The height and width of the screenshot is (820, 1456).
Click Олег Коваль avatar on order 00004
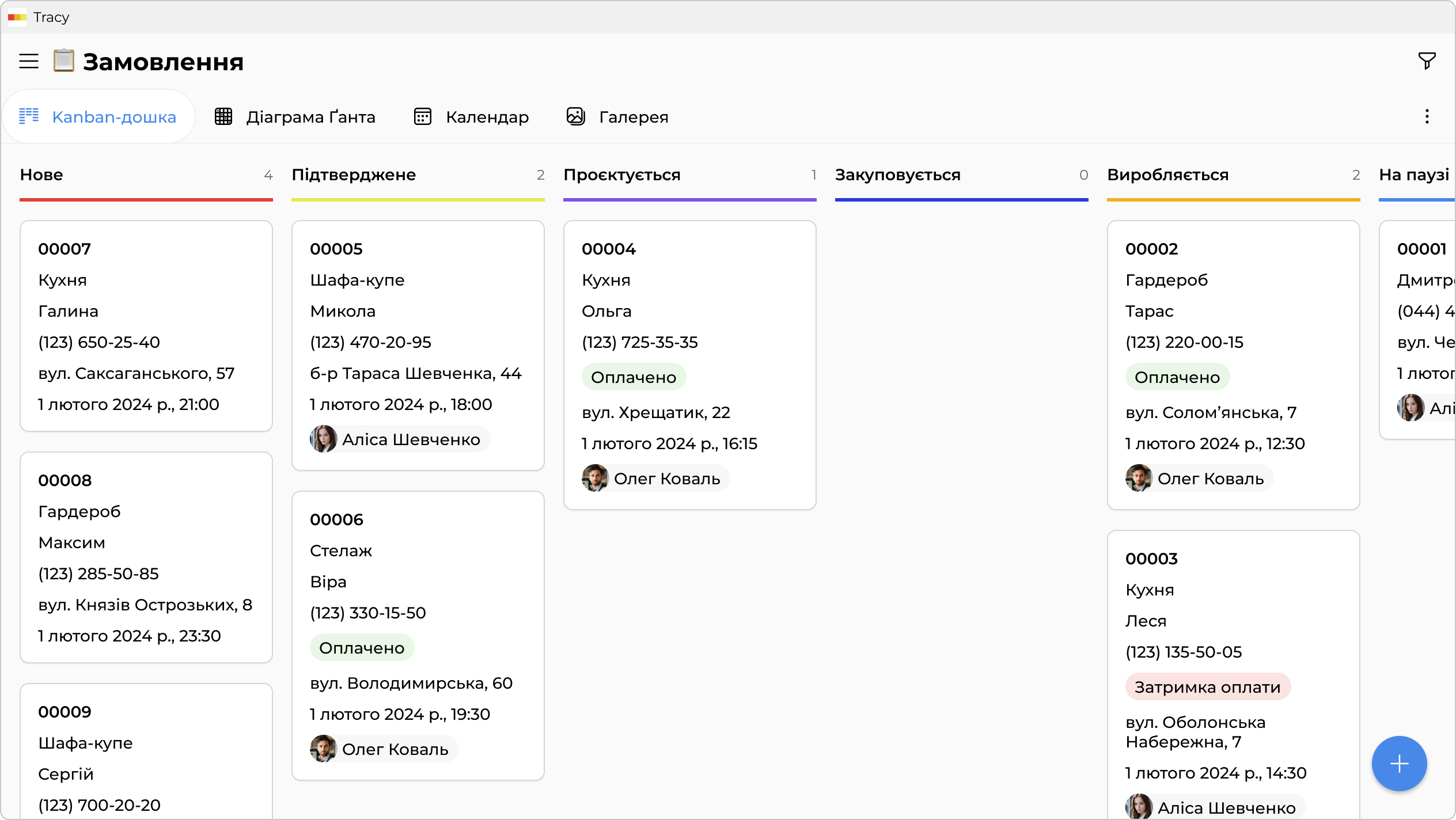point(596,479)
